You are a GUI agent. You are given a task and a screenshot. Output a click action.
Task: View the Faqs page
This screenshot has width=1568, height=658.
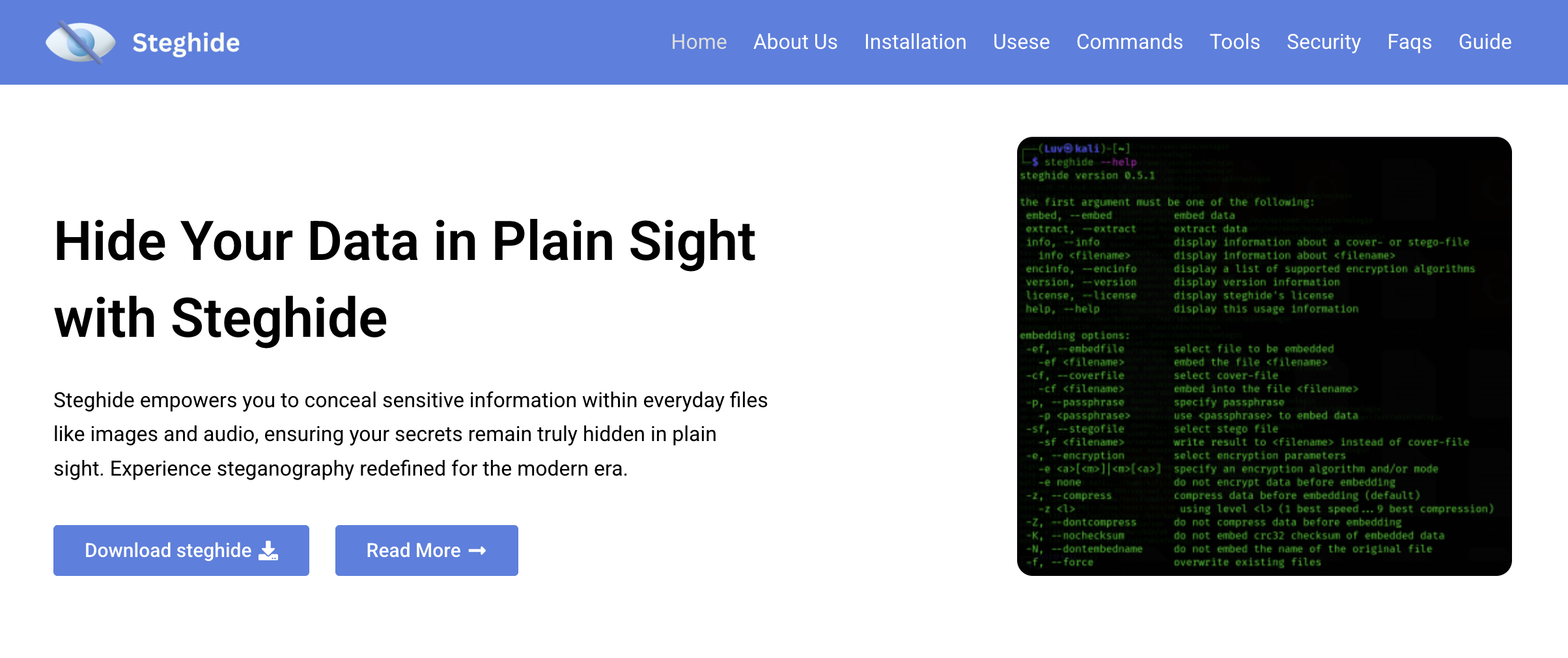[x=1409, y=42]
